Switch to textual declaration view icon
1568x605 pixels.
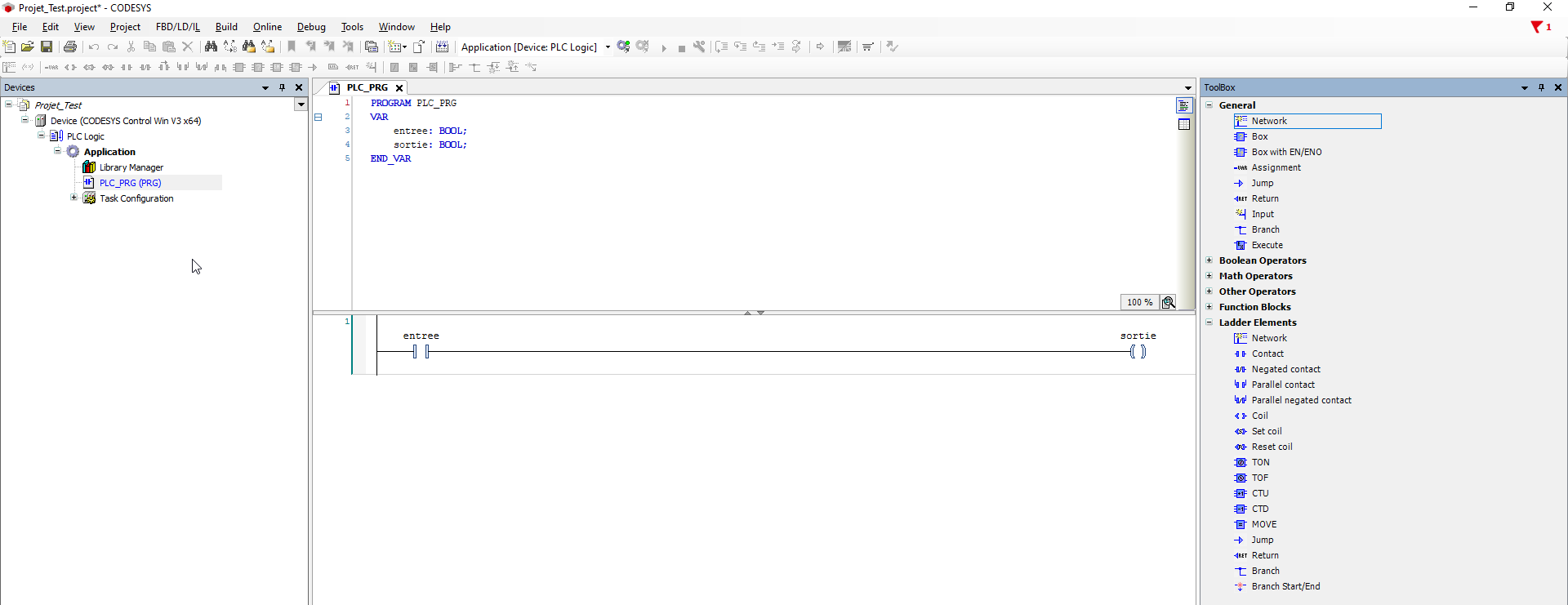(1184, 106)
